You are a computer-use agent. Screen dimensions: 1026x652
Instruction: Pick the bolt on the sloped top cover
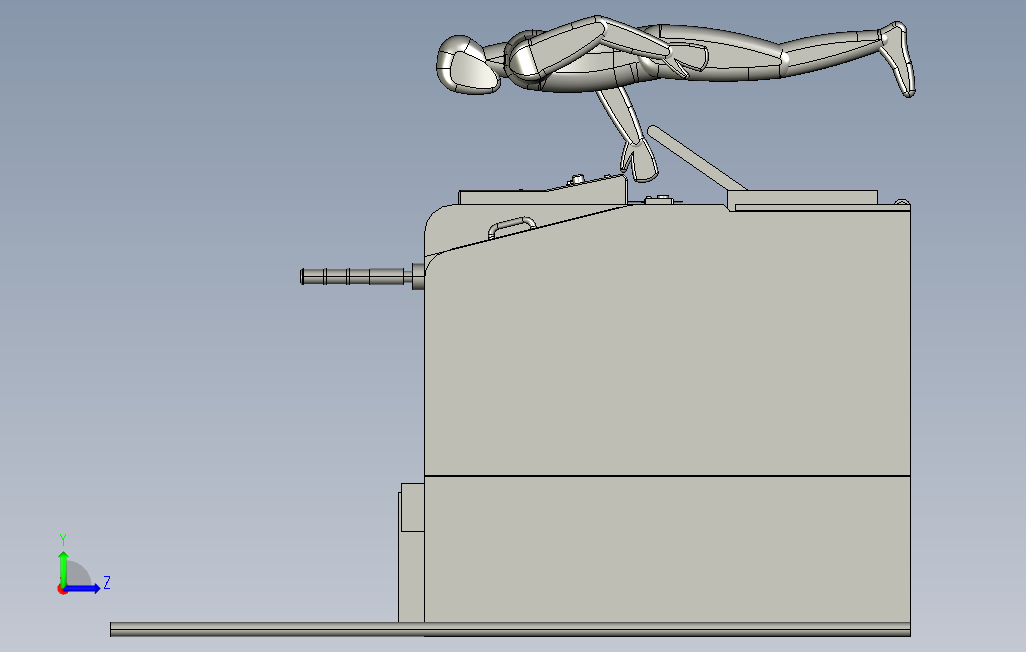(x=577, y=179)
